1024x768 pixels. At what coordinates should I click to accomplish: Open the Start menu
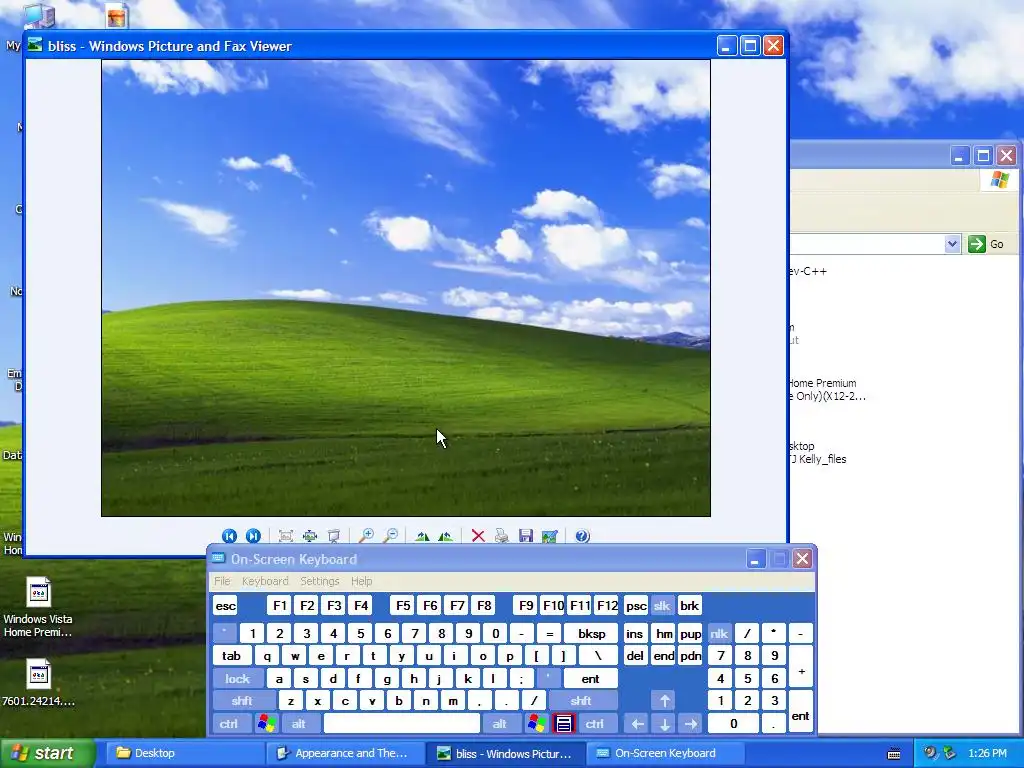pyautogui.click(x=47, y=754)
